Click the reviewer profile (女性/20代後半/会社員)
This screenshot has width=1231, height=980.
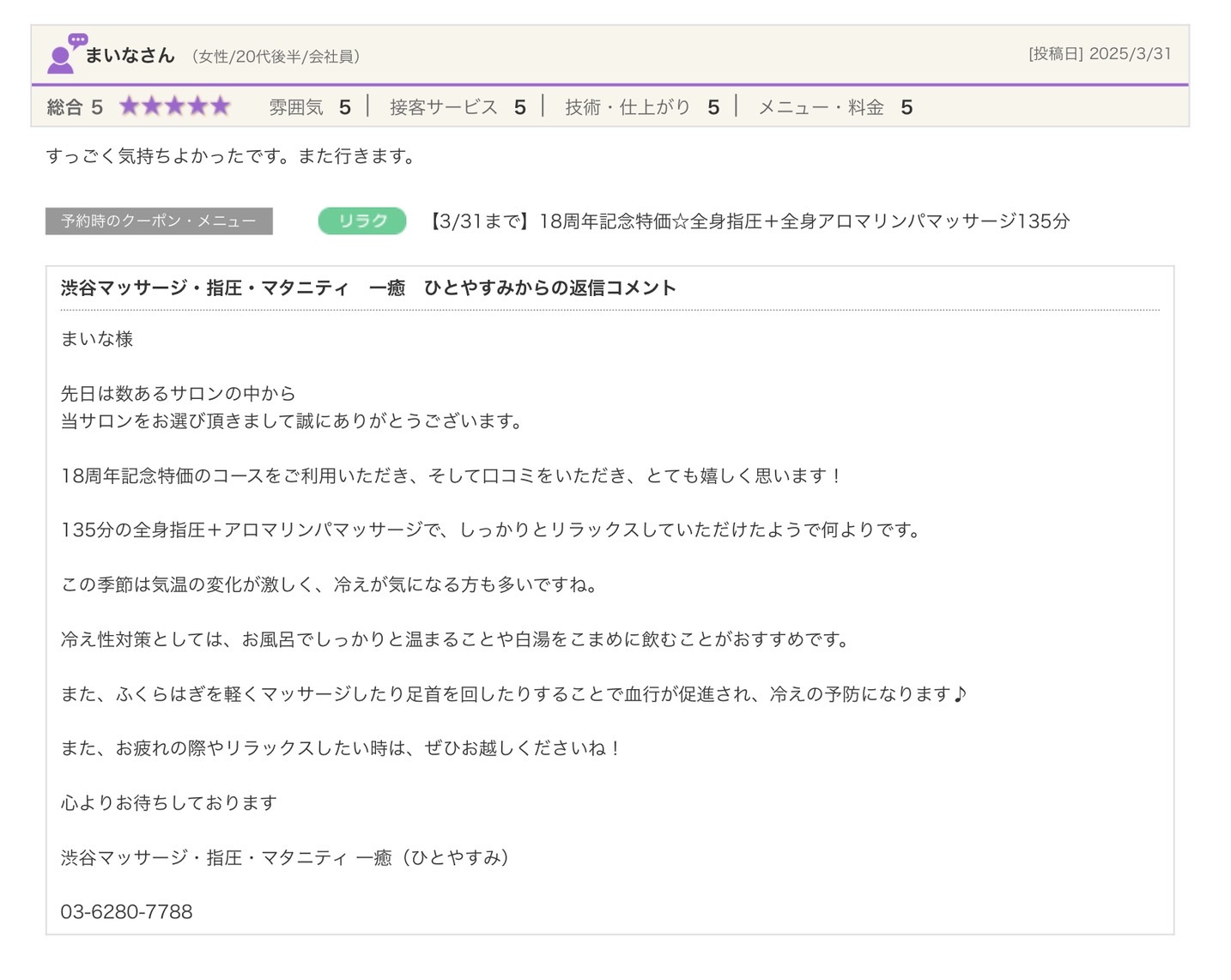coord(275,57)
